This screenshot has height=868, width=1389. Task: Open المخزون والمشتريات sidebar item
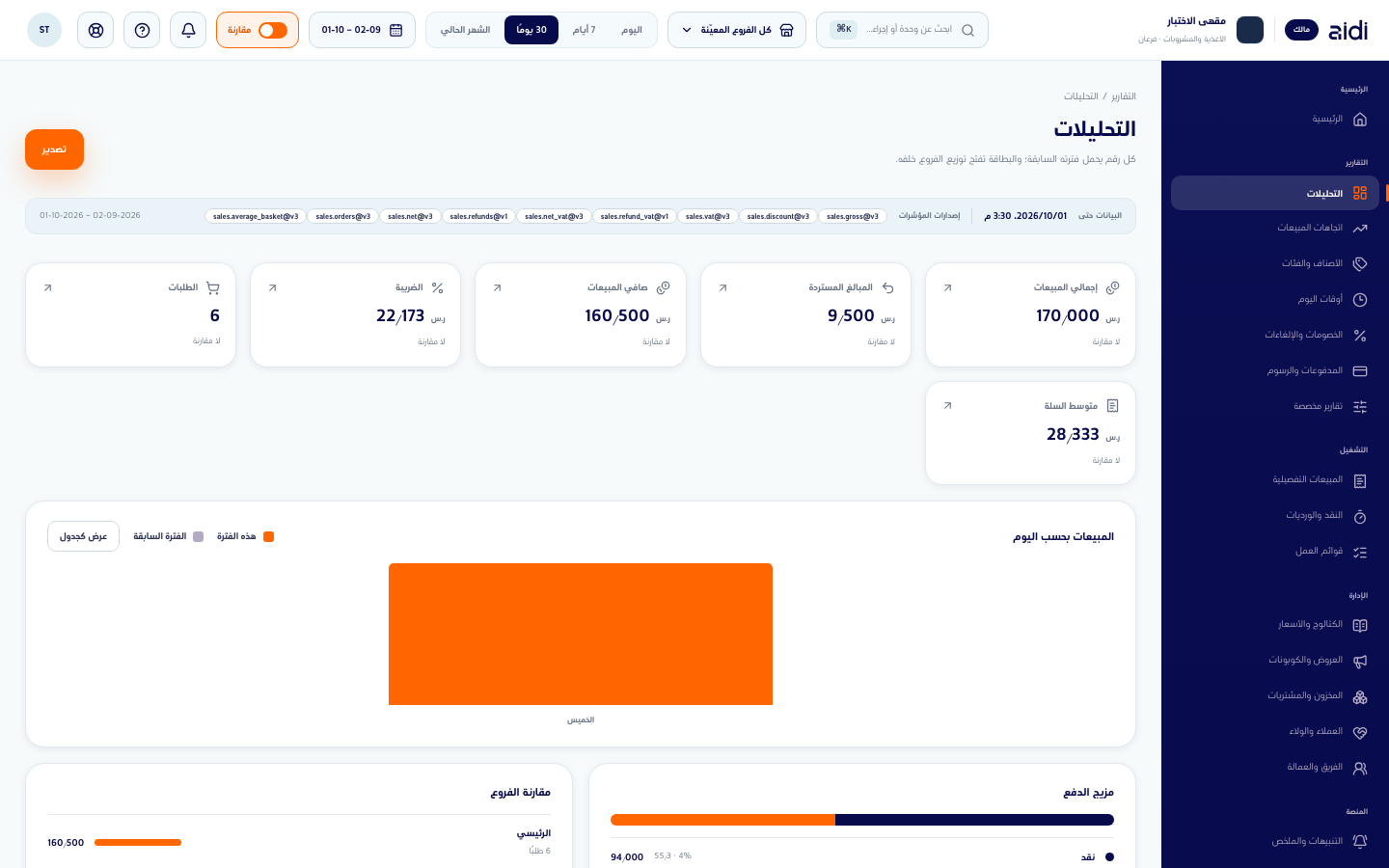(x=1275, y=696)
